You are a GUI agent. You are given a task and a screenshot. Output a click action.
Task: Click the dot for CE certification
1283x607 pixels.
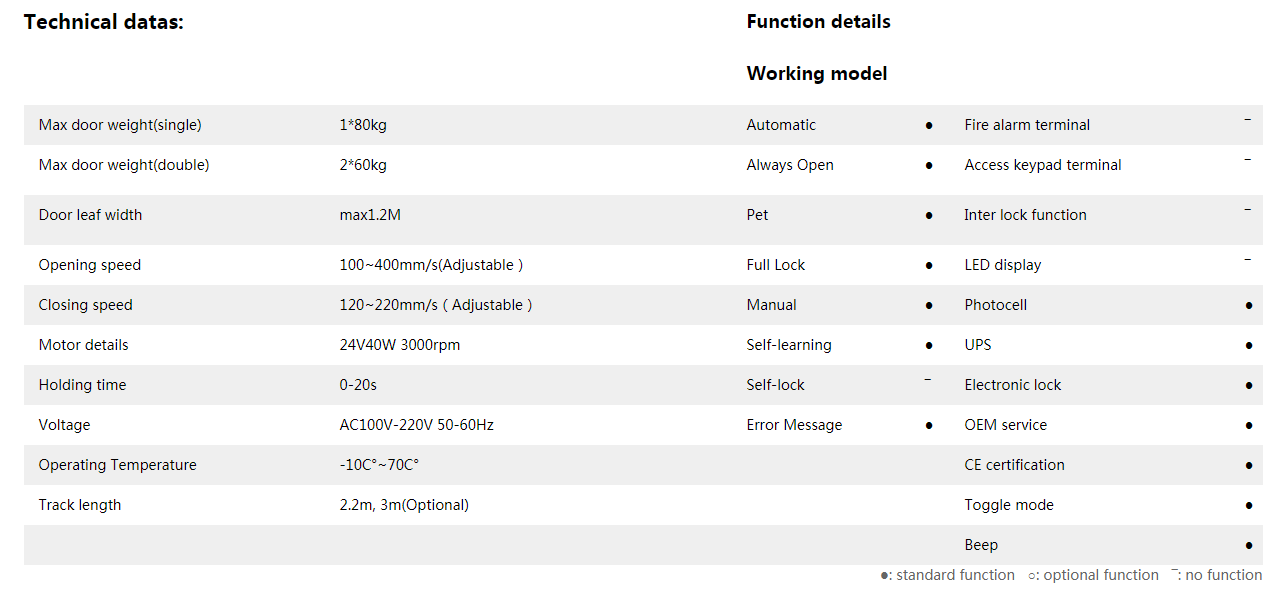point(1249,466)
